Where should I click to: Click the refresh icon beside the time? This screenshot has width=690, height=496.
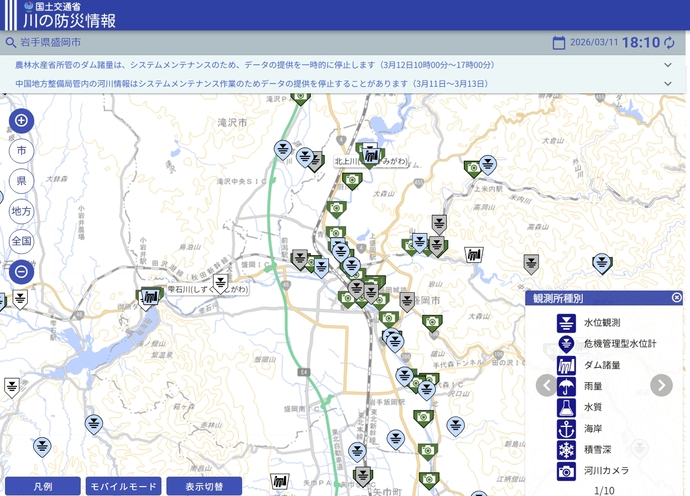click(x=669, y=43)
